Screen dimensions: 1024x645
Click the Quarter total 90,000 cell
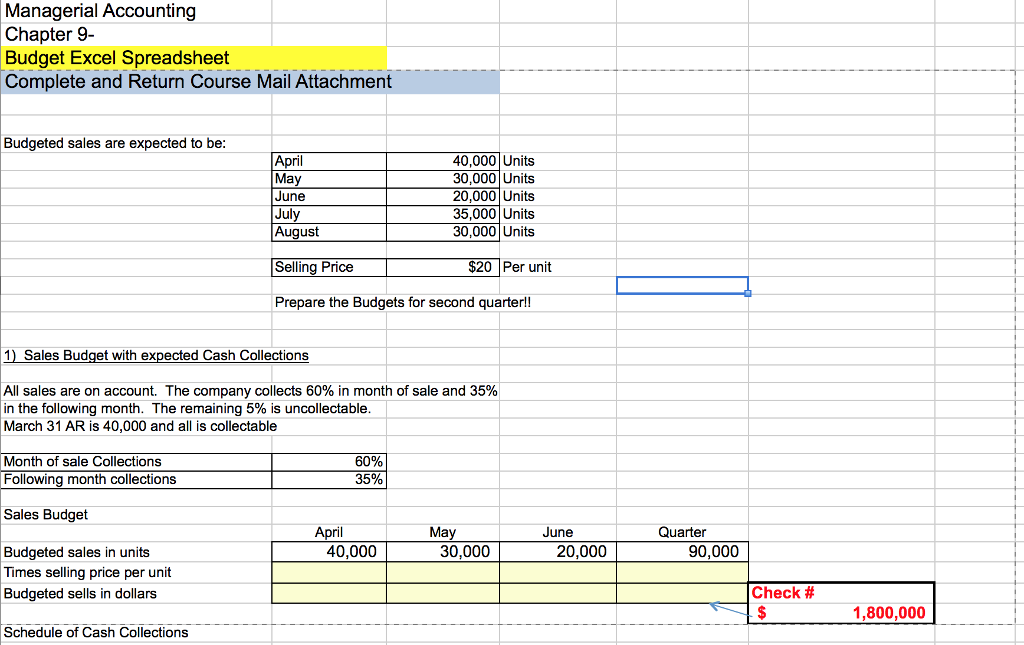click(682, 551)
